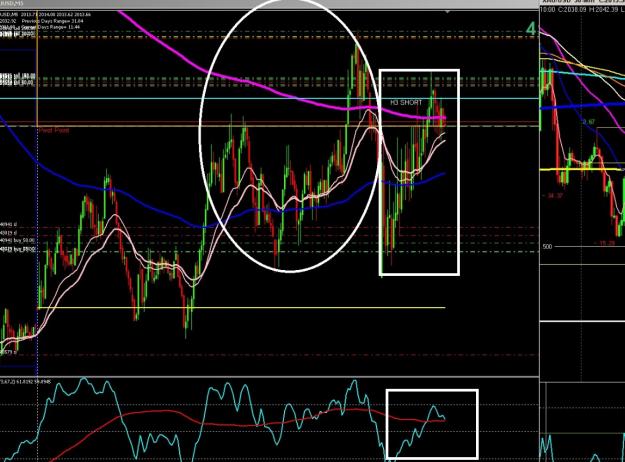
Task: Select the long yellow horizontal support line
Action: (241, 307)
